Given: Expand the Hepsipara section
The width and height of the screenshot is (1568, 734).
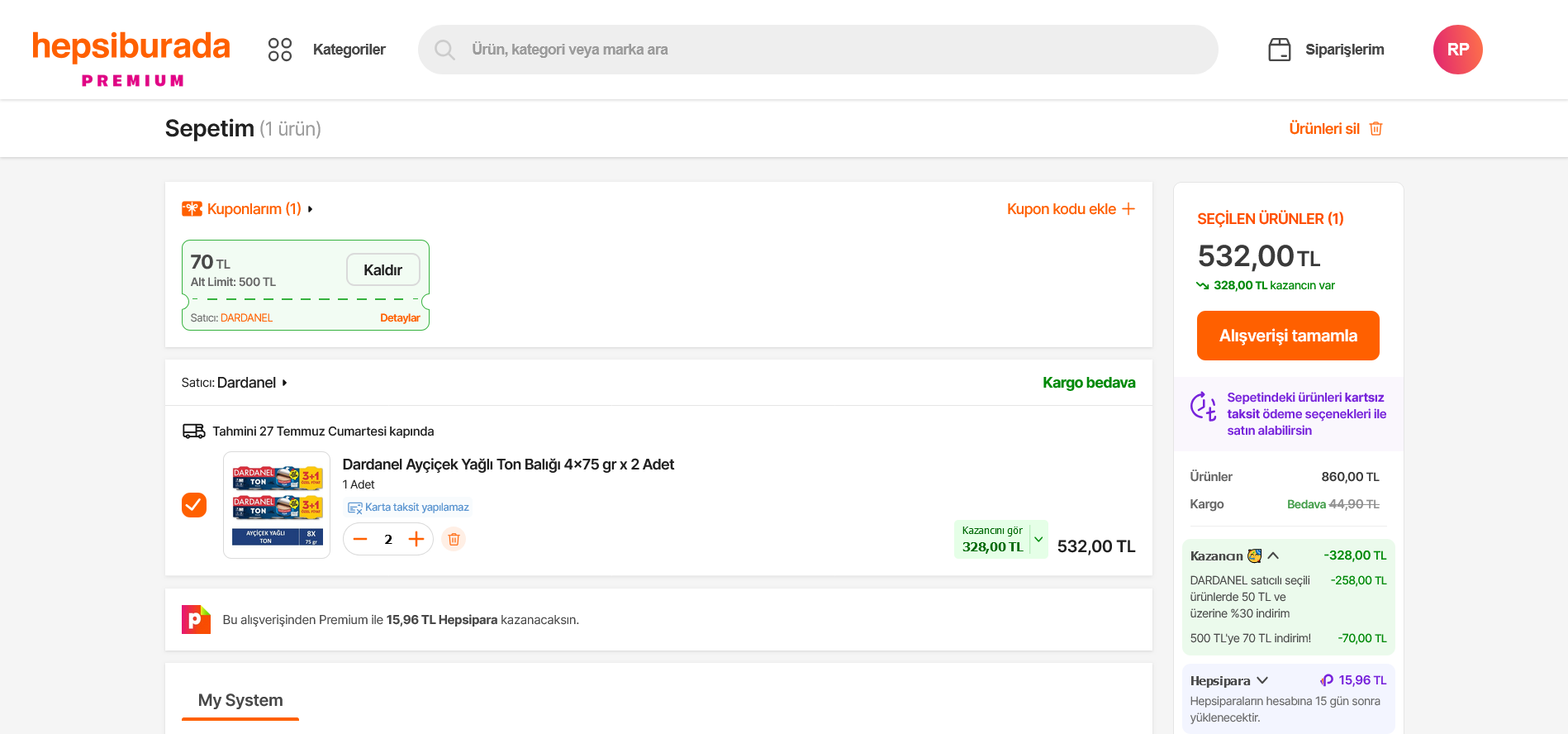Looking at the screenshot, I should point(1262,680).
